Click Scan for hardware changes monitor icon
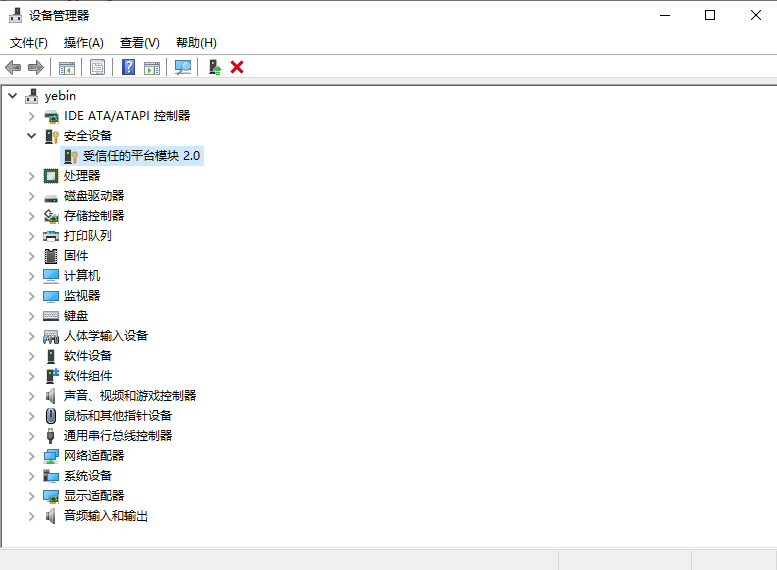Image resolution: width=777 pixels, height=570 pixels. pos(183,67)
